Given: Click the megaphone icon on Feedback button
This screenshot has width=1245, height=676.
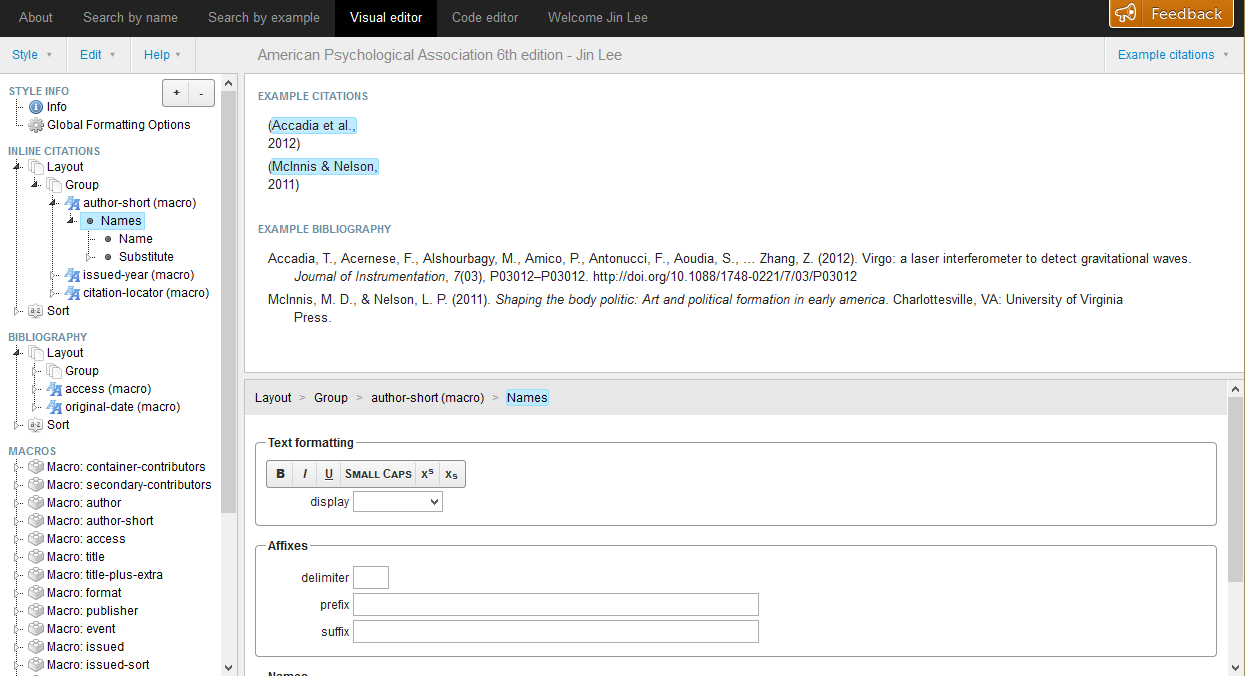Looking at the screenshot, I should (x=1127, y=13).
